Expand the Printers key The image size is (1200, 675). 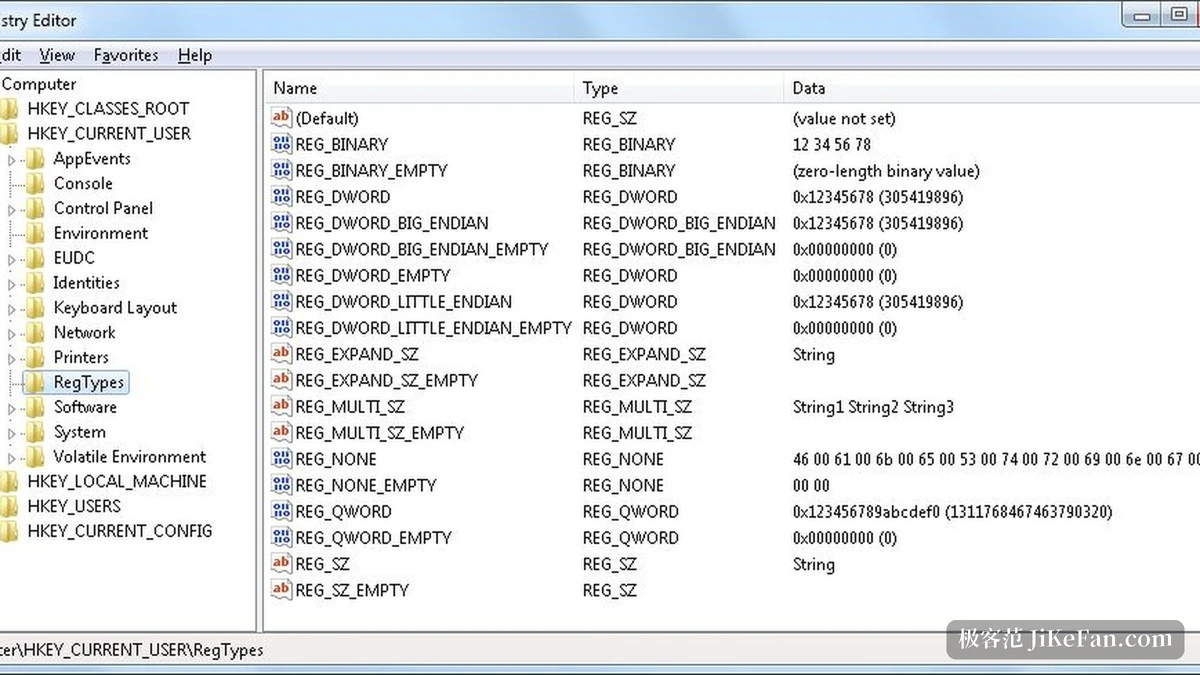[x=12, y=358]
